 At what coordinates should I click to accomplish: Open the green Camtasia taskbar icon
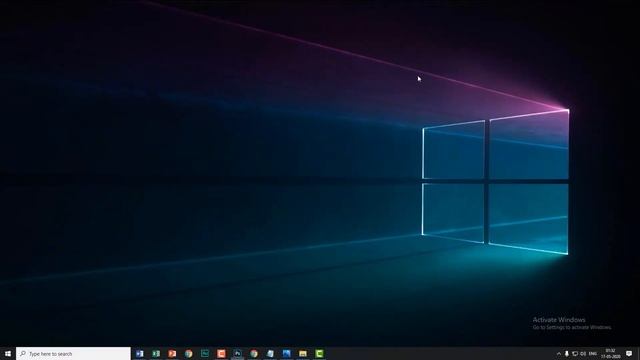pyautogui.click(x=319, y=353)
